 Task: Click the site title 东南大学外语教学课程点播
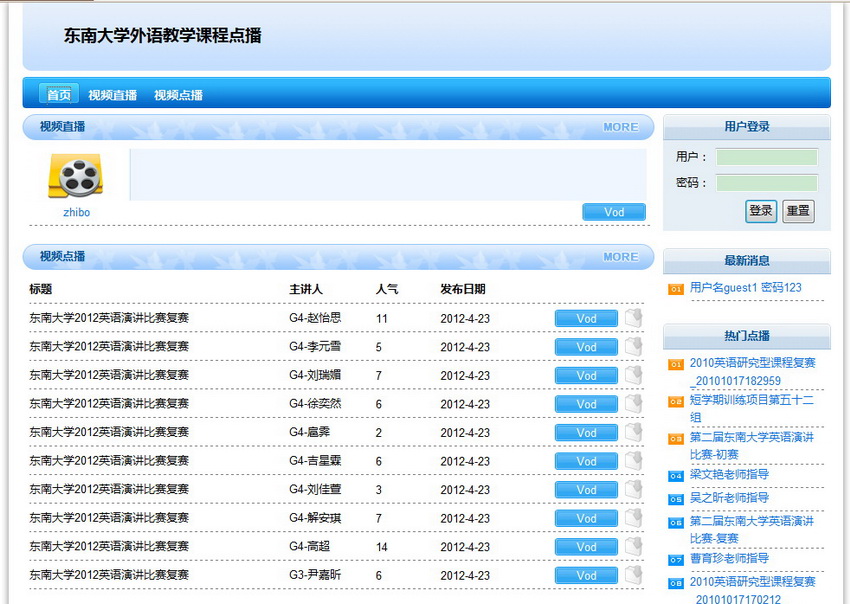click(x=163, y=36)
